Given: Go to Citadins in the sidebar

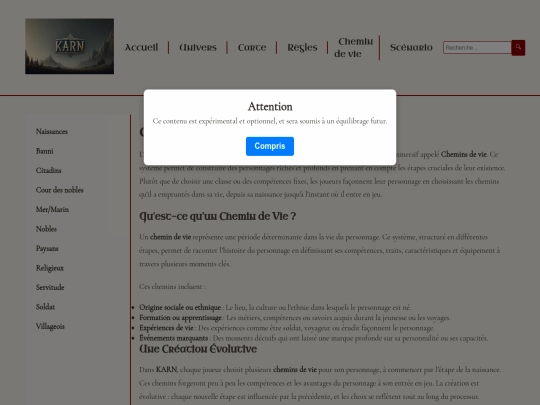Looking at the screenshot, I should tap(49, 170).
